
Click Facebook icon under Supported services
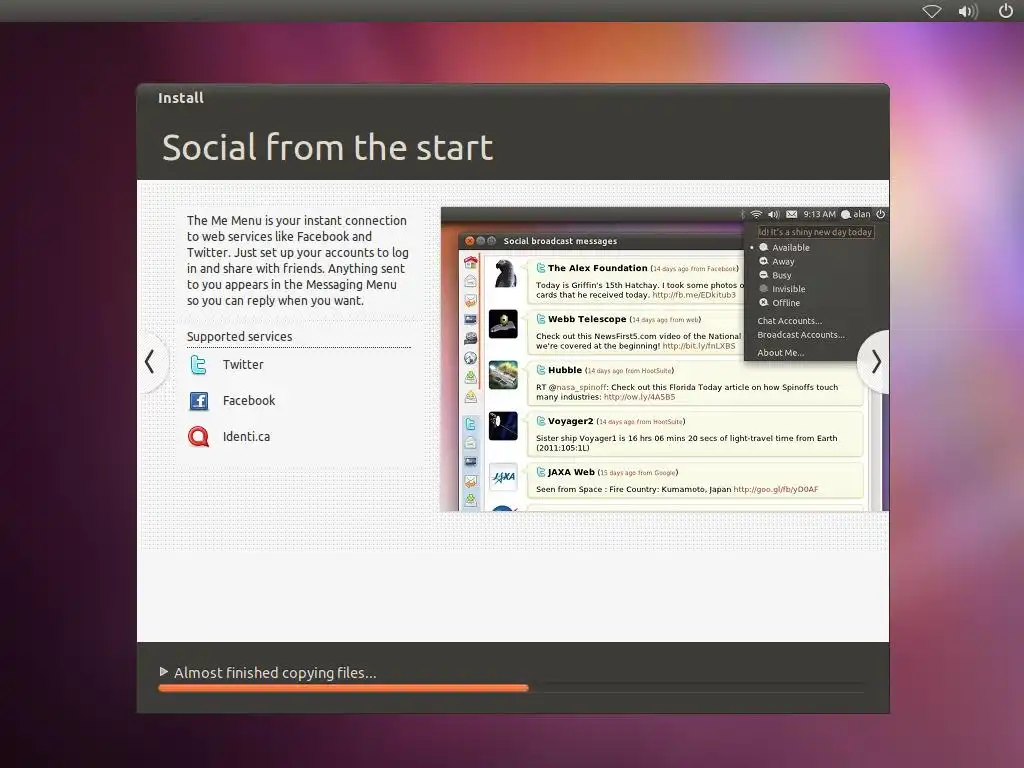coord(199,400)
